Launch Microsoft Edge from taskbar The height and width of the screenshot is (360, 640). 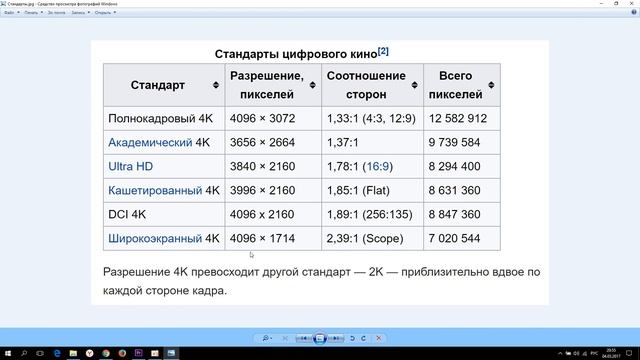pos(57,353)
